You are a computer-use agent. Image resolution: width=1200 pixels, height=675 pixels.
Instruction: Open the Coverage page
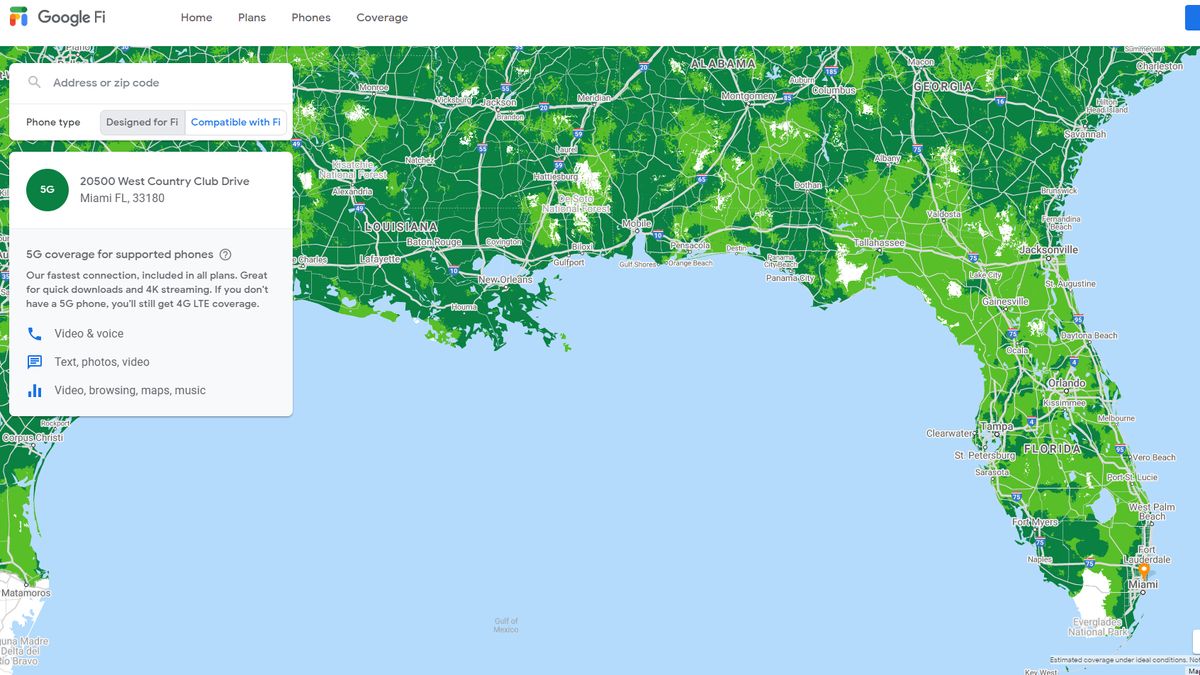[x=382, y=18]
